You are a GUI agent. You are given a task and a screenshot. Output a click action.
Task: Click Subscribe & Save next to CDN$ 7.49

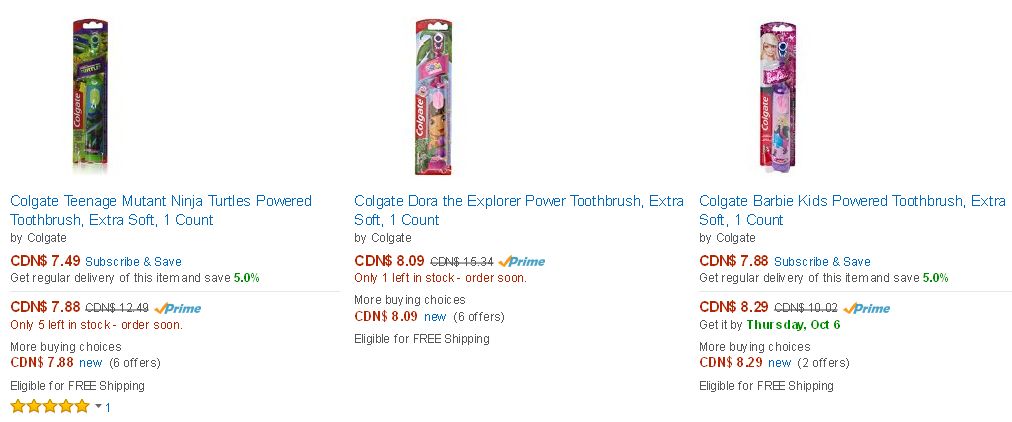click(x=133, y=261)
